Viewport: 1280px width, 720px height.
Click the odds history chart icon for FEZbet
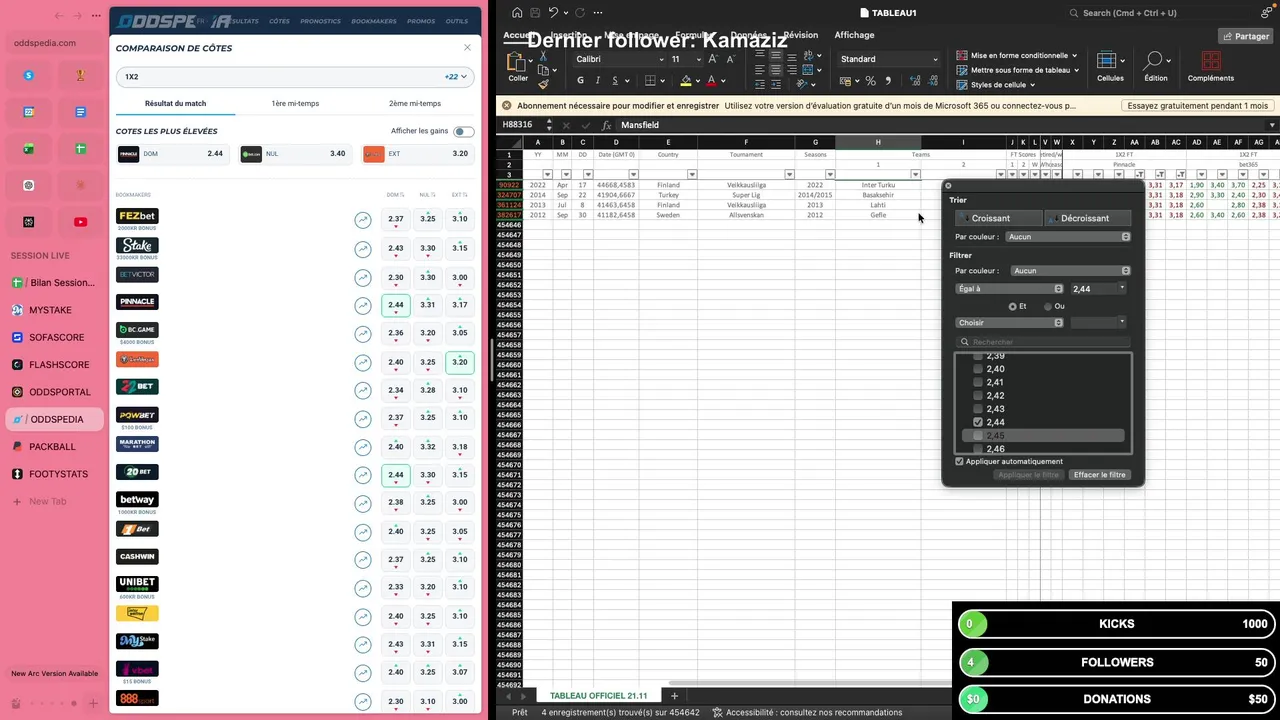click(363, 220)
